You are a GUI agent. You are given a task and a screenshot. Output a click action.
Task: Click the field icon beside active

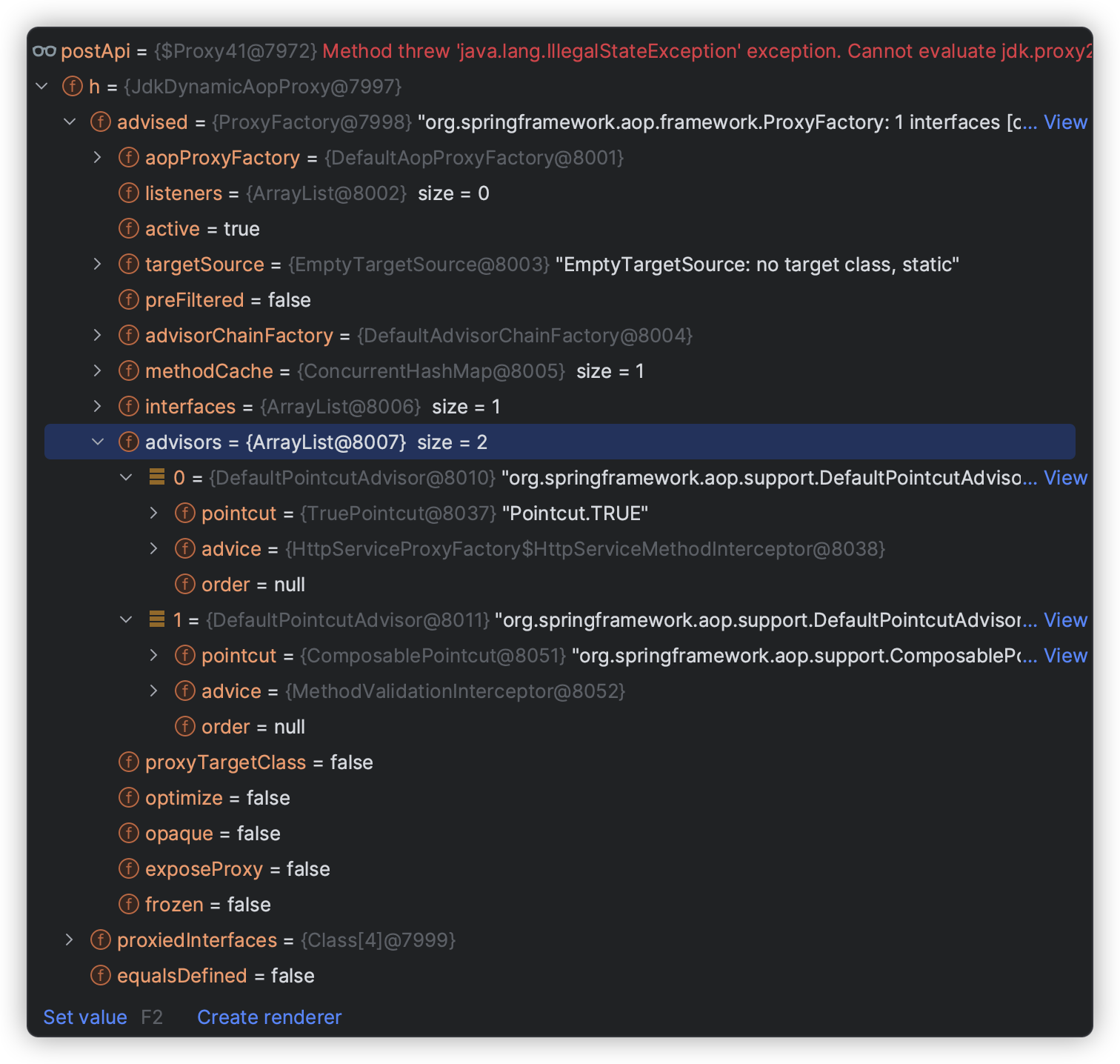[x=129, y=229]
